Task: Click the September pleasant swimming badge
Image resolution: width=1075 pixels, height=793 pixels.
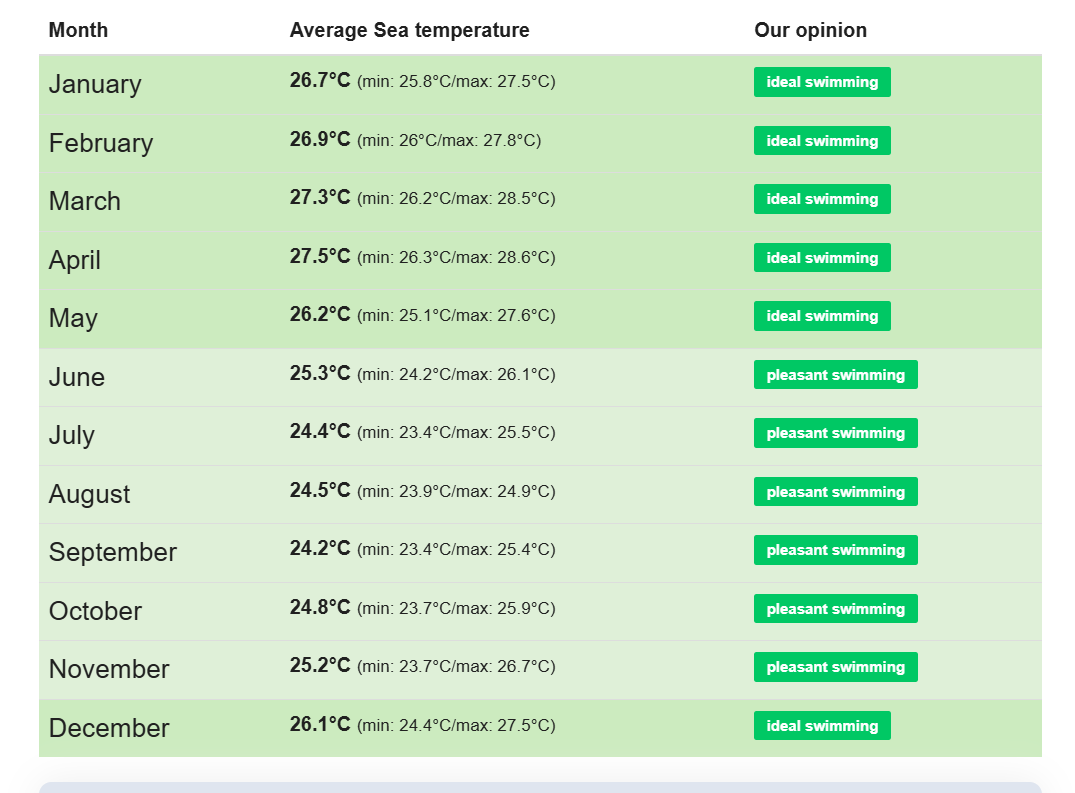Action: click(x=836, y=550)
